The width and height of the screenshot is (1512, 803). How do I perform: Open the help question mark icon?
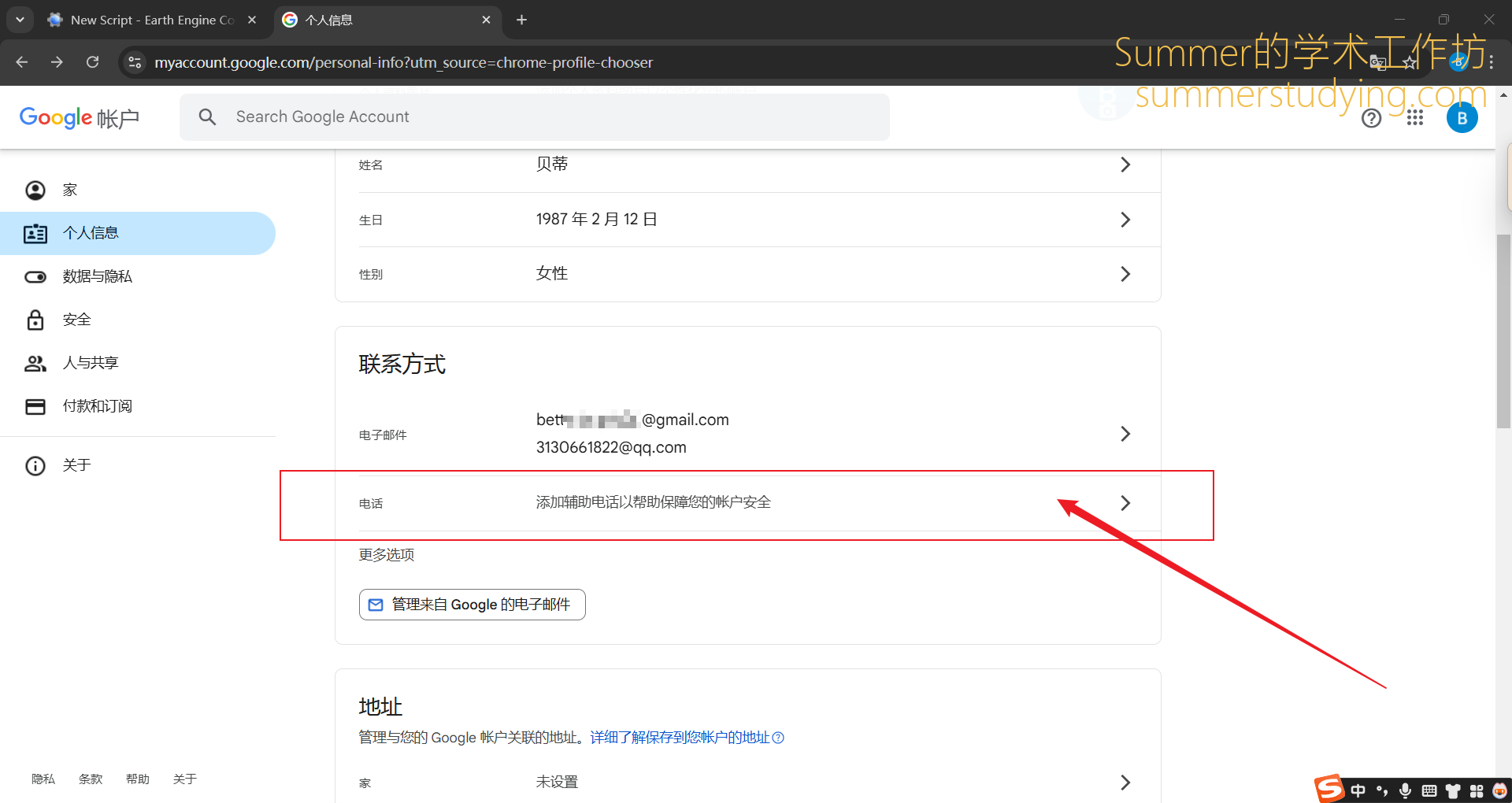click(1372, 118)
